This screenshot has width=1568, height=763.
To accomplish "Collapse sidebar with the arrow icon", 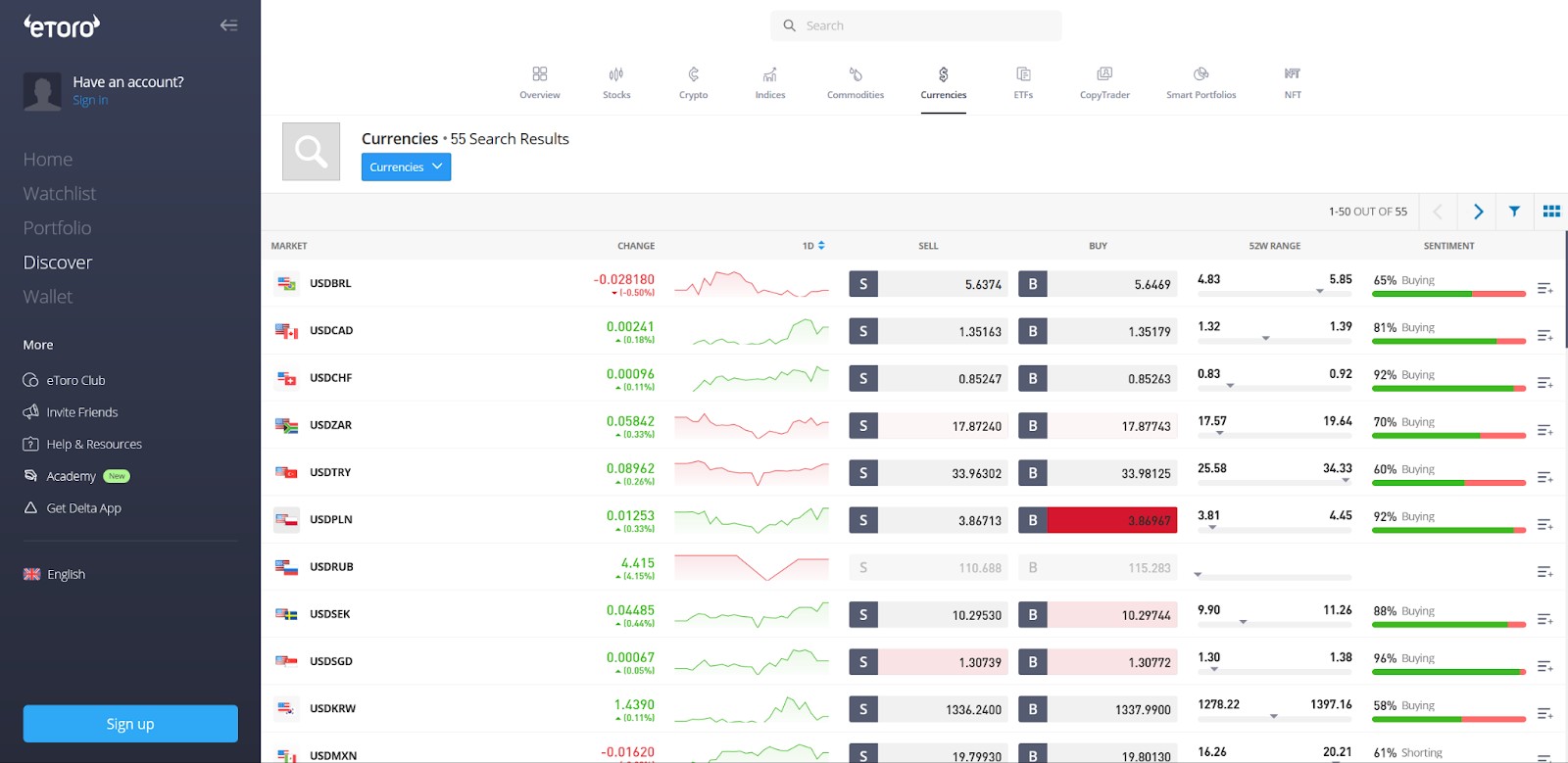I will [x=228, y=25].
